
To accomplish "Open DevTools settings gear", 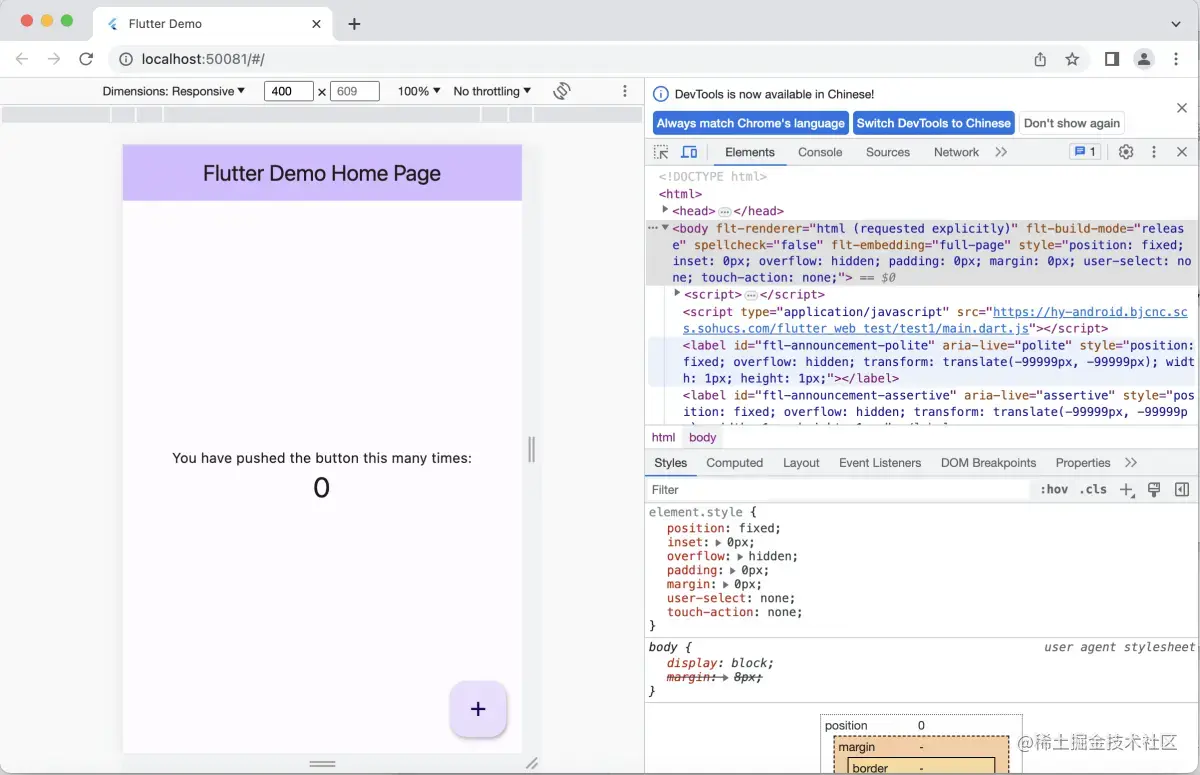I will (1126, 152).
